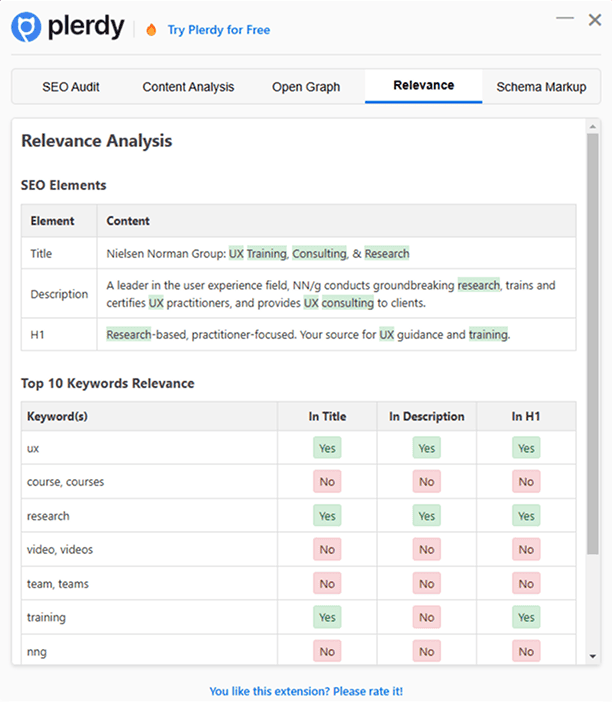Click nng row In Title No badge
Screen dimensions: 612x702
click(x=327, y=651)
